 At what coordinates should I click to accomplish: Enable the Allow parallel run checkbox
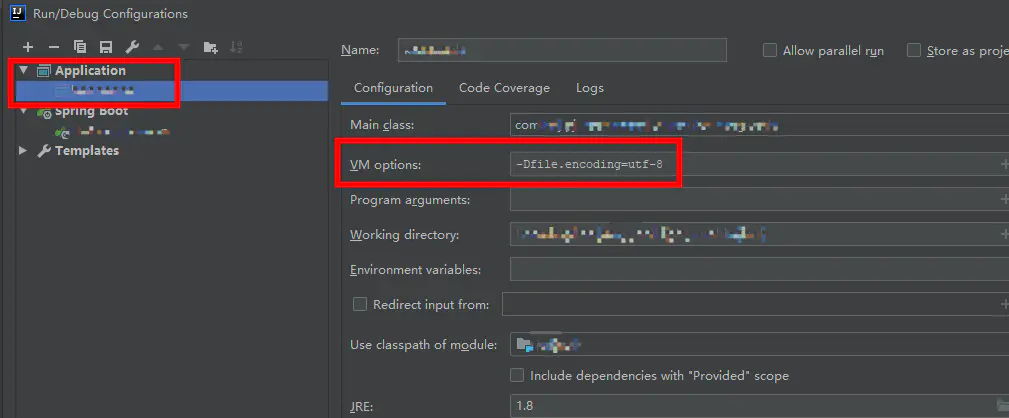tap(770, 50)
